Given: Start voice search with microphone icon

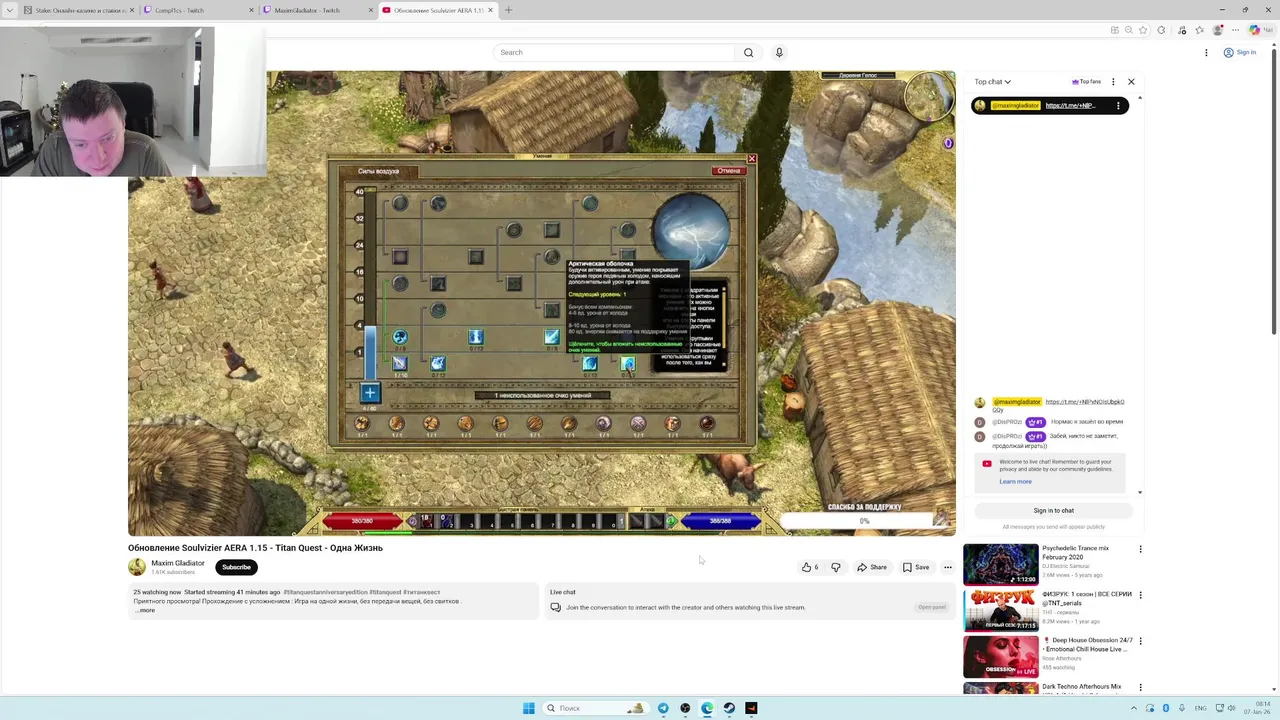Looking at the screenshot, I should pyautogui.click(x=779, y=52).
